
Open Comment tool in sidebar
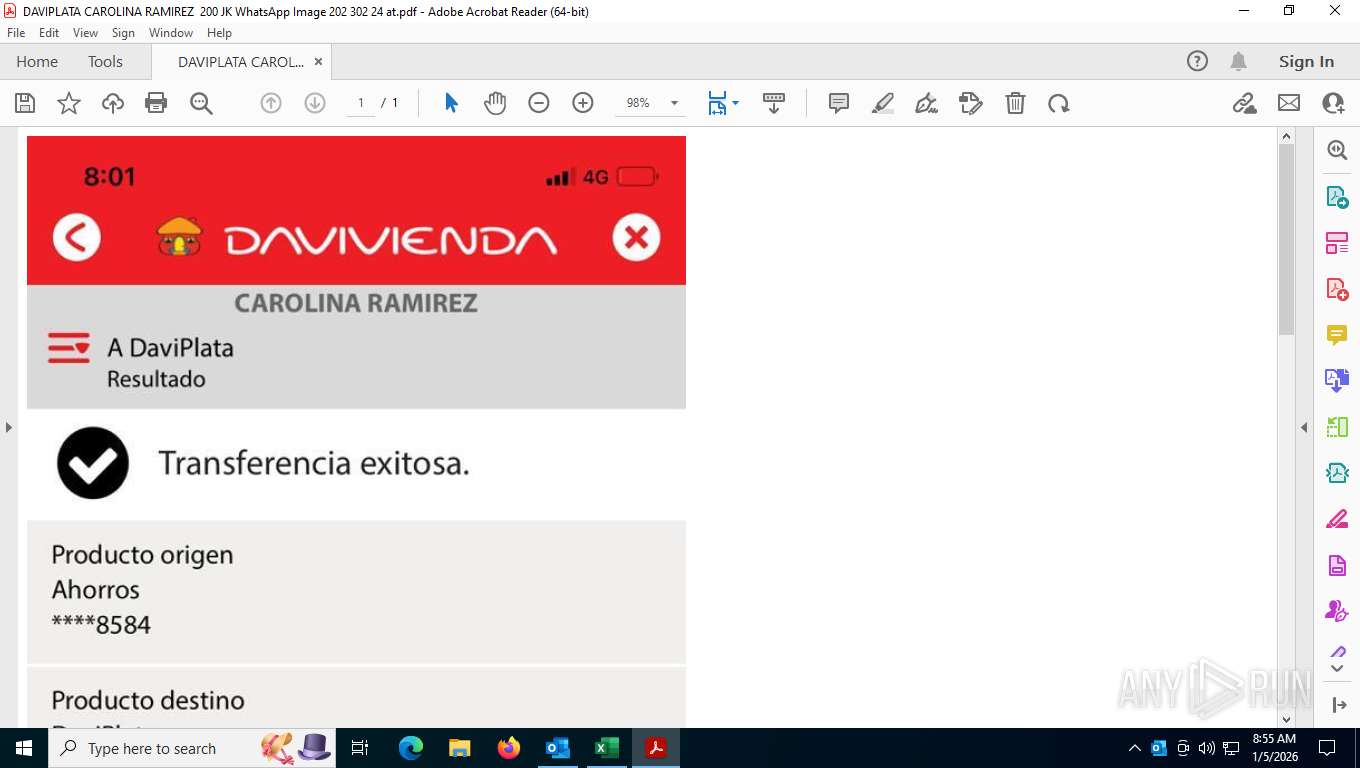1337,335
